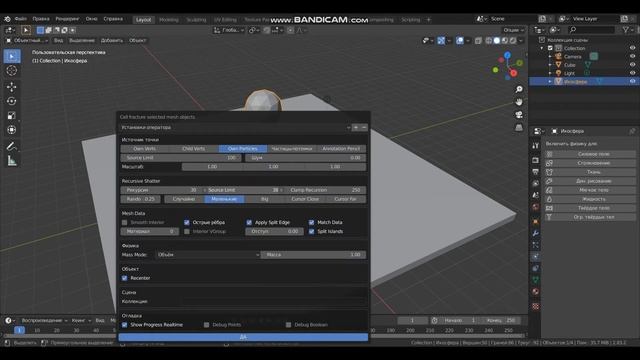Choose the Rotate tool in the toolbar
Image resolution: width=640 pixels, height=360 pixels.
(12, 101)
